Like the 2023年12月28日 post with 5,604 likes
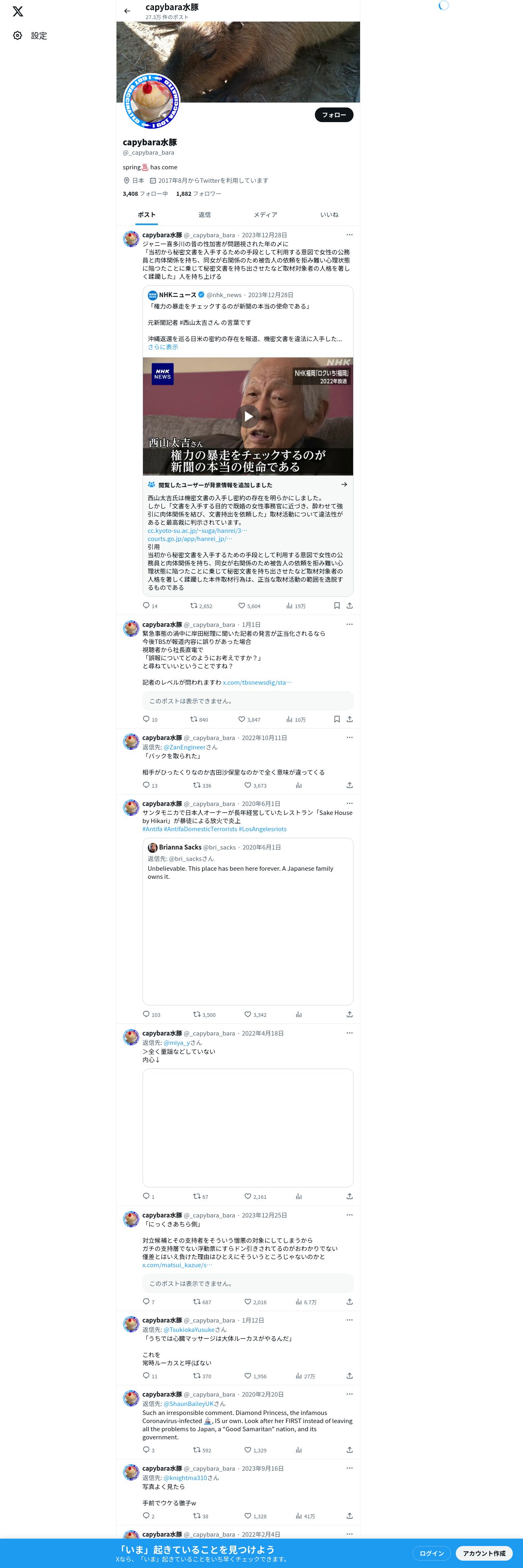The width and height of the screenshot is (523, 1568). (x=249, y=606)
